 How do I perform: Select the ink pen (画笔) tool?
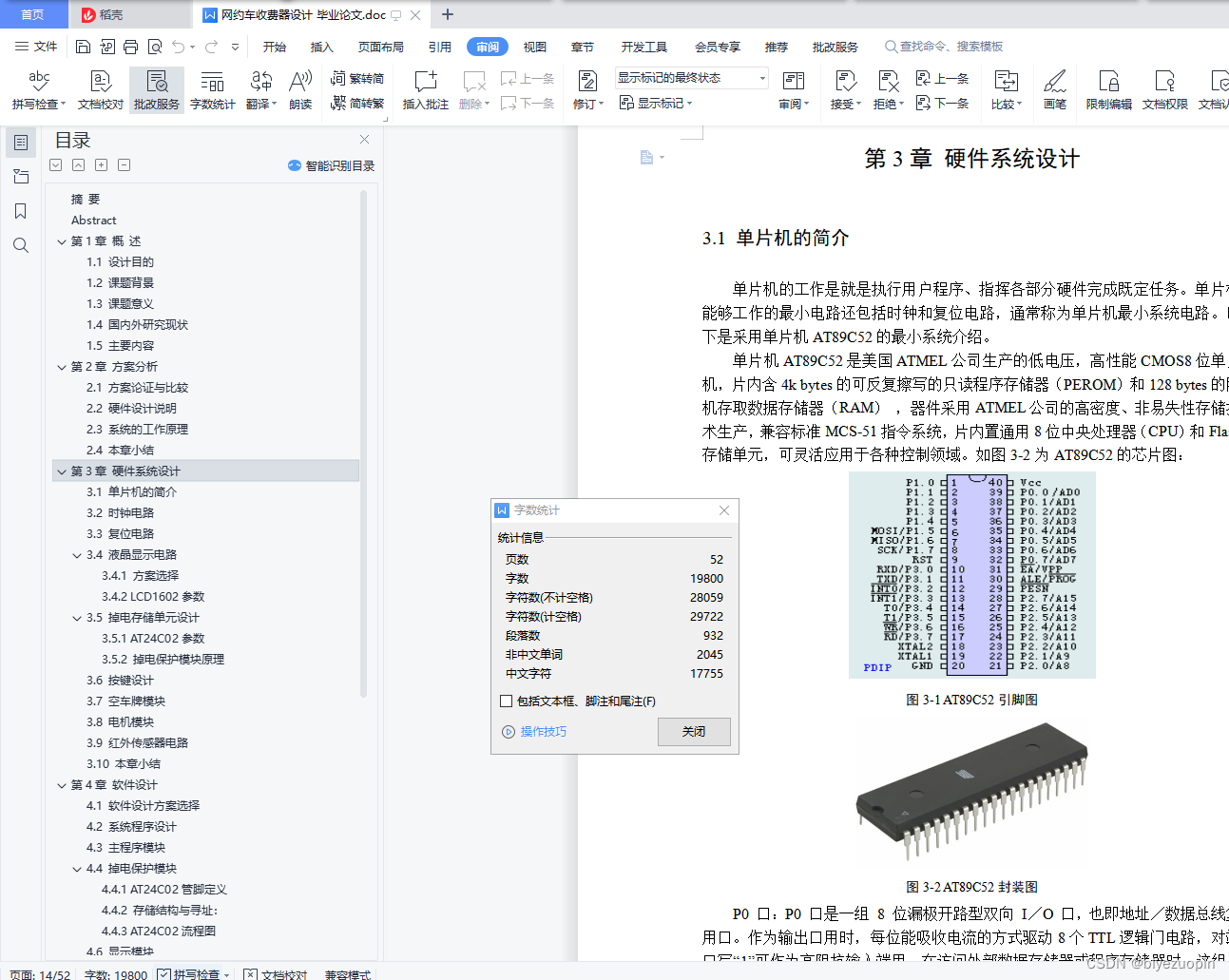point(1055,90)
